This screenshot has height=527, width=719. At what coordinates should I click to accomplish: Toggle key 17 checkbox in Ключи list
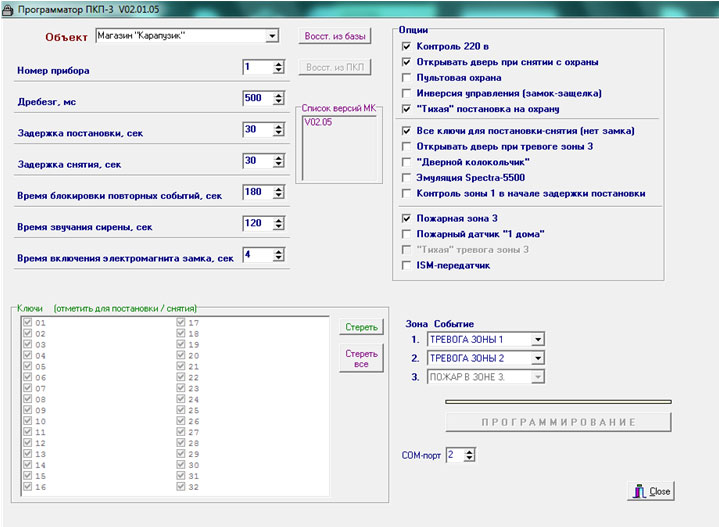click(x=181, y=322)
